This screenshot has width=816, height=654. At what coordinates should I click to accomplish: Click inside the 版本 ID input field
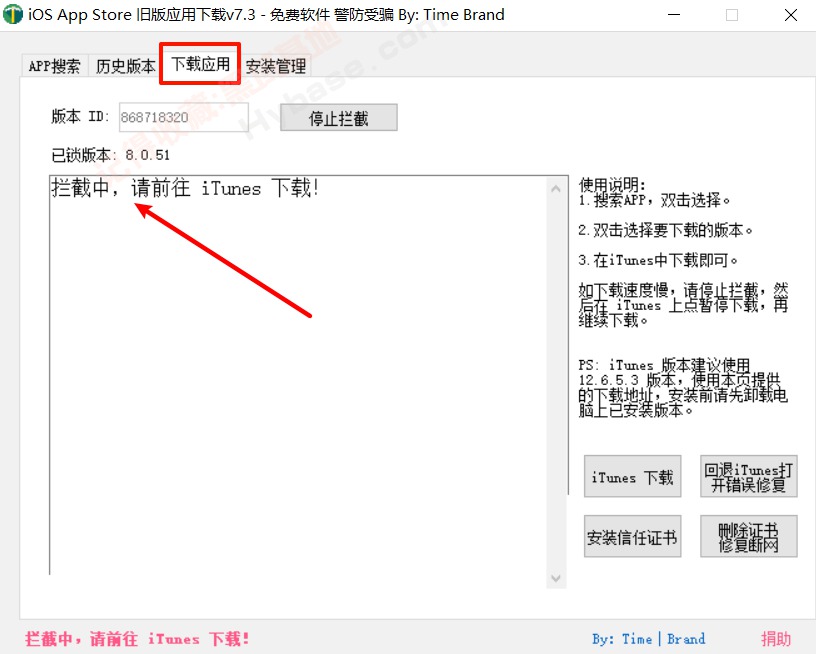point(184,117)
